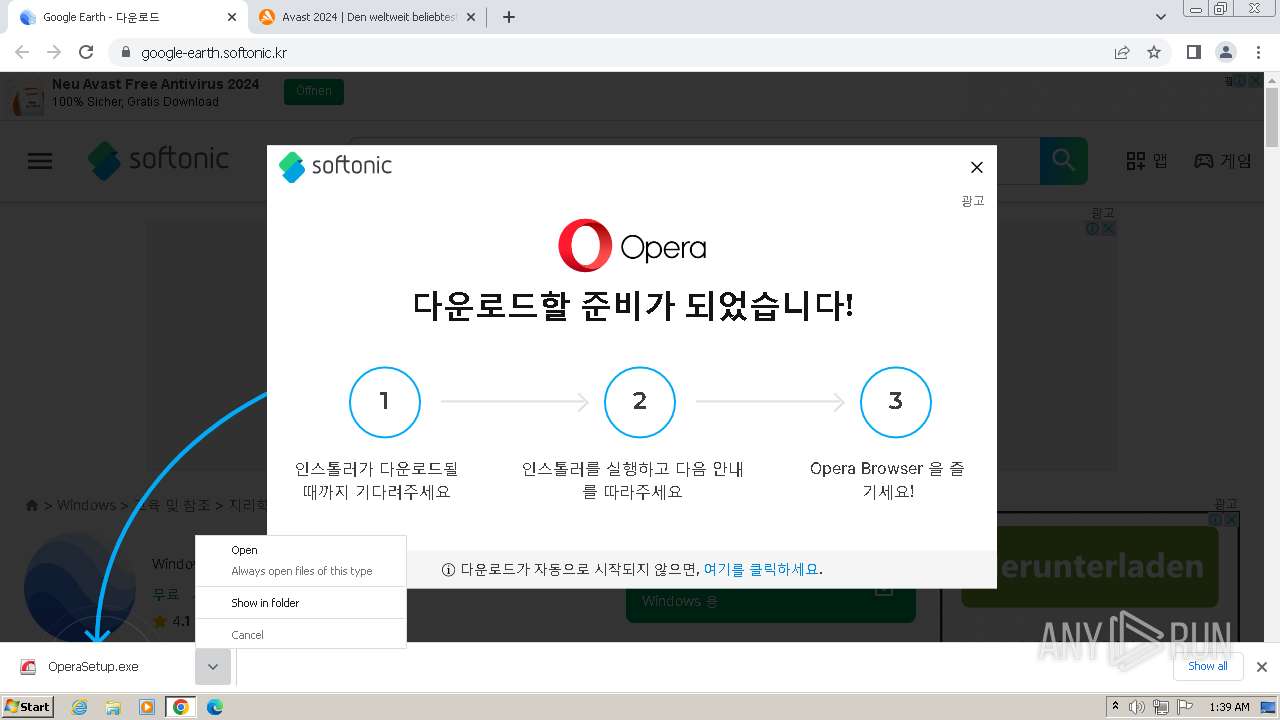Open the softonic hamburger menu
This screenshot has width=1280, height=720.
pos(40,161)
